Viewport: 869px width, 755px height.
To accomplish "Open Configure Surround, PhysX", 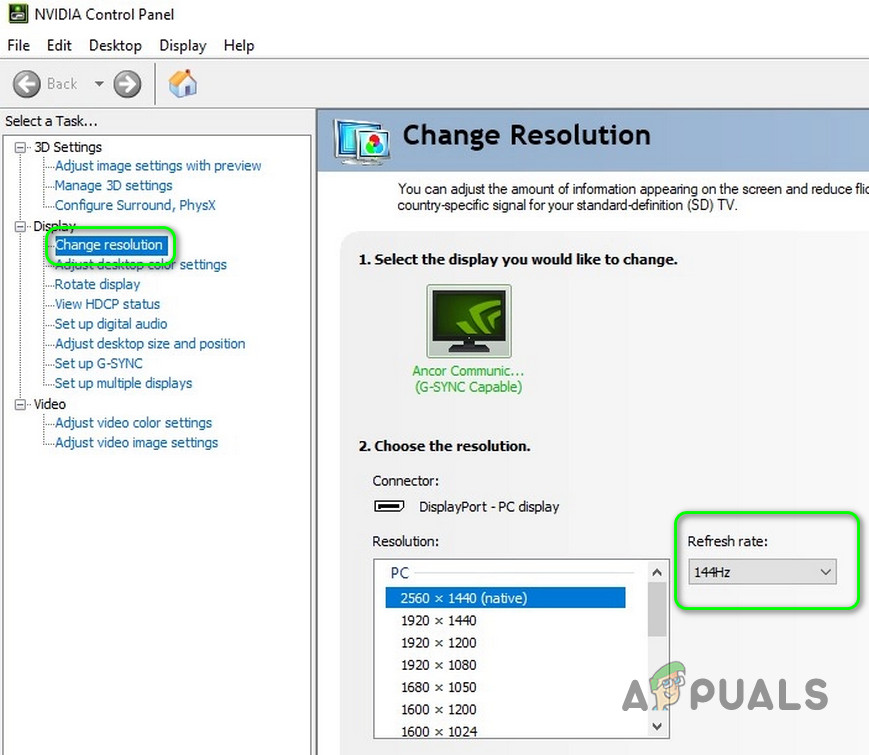I will (135, 205).
